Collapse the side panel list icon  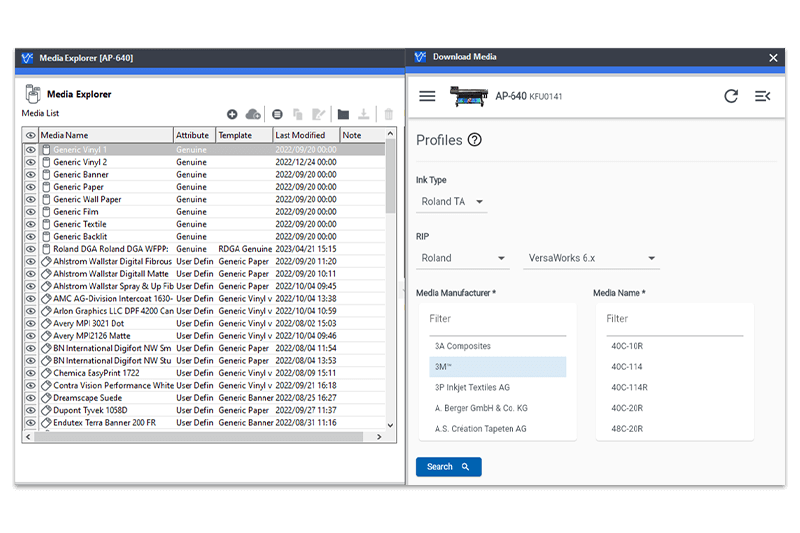(x=763, y=96)
